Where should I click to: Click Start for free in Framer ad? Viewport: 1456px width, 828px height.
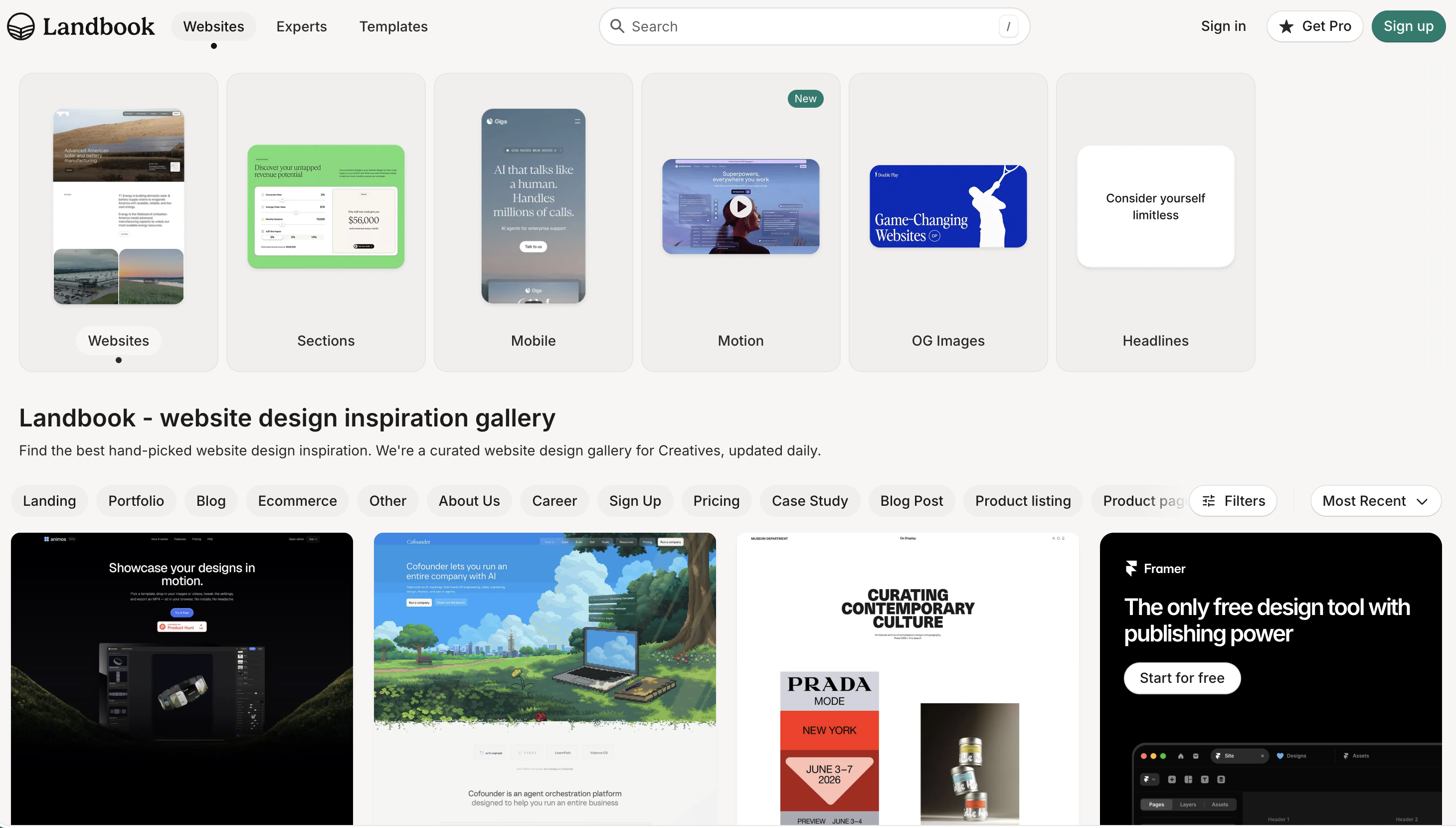point(1182,678)
